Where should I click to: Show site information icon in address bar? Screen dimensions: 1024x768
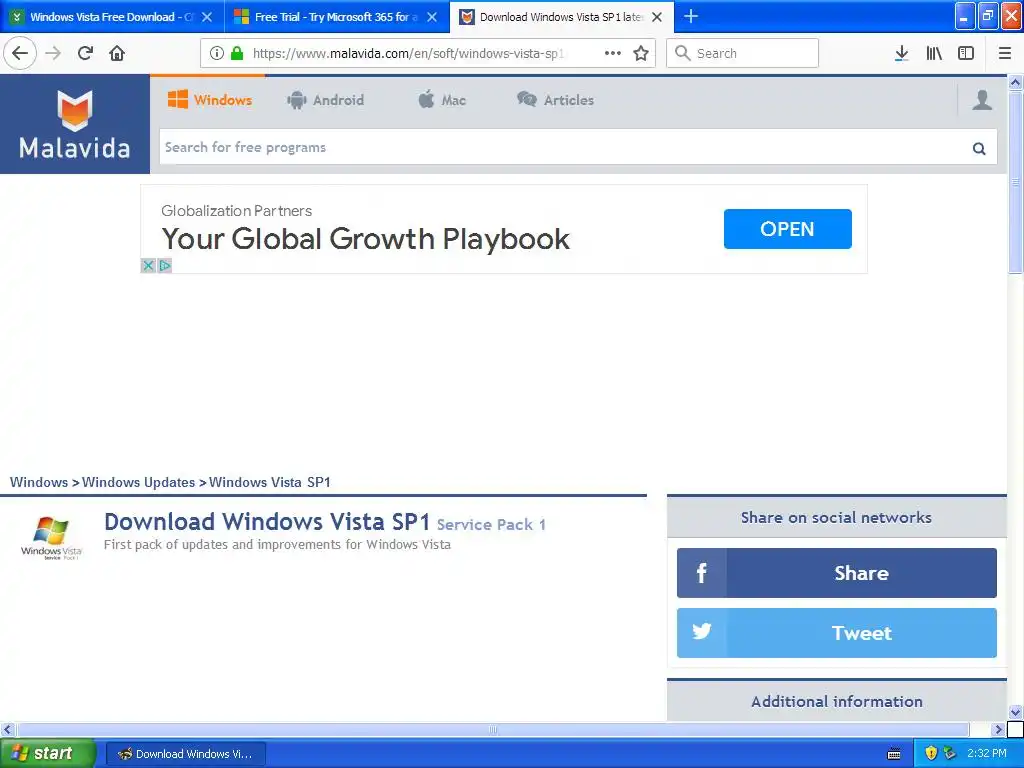tap(217, 53)
